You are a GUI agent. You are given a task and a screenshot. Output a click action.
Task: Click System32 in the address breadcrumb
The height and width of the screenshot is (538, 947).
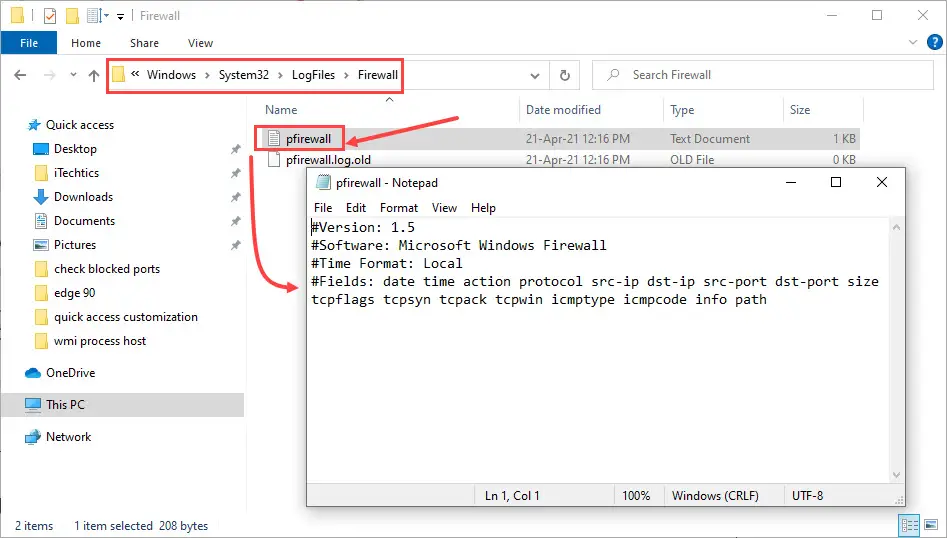point(243,75)
